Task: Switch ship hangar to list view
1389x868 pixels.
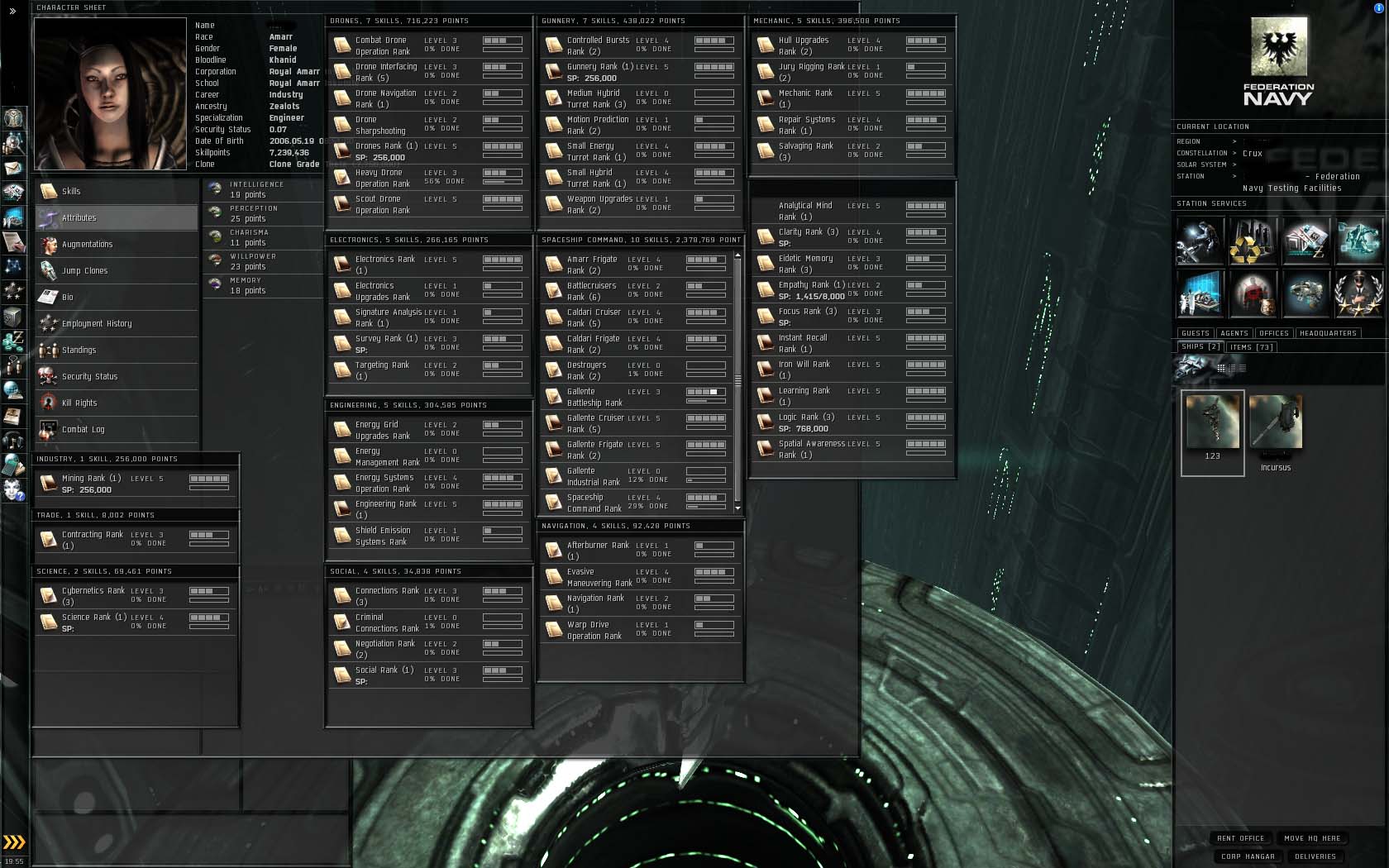Action: pos(1242,368)
